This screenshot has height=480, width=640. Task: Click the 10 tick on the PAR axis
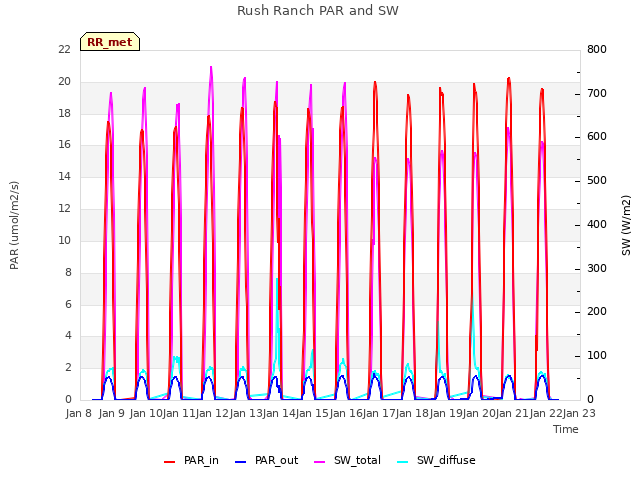click(x=64, y=240)
